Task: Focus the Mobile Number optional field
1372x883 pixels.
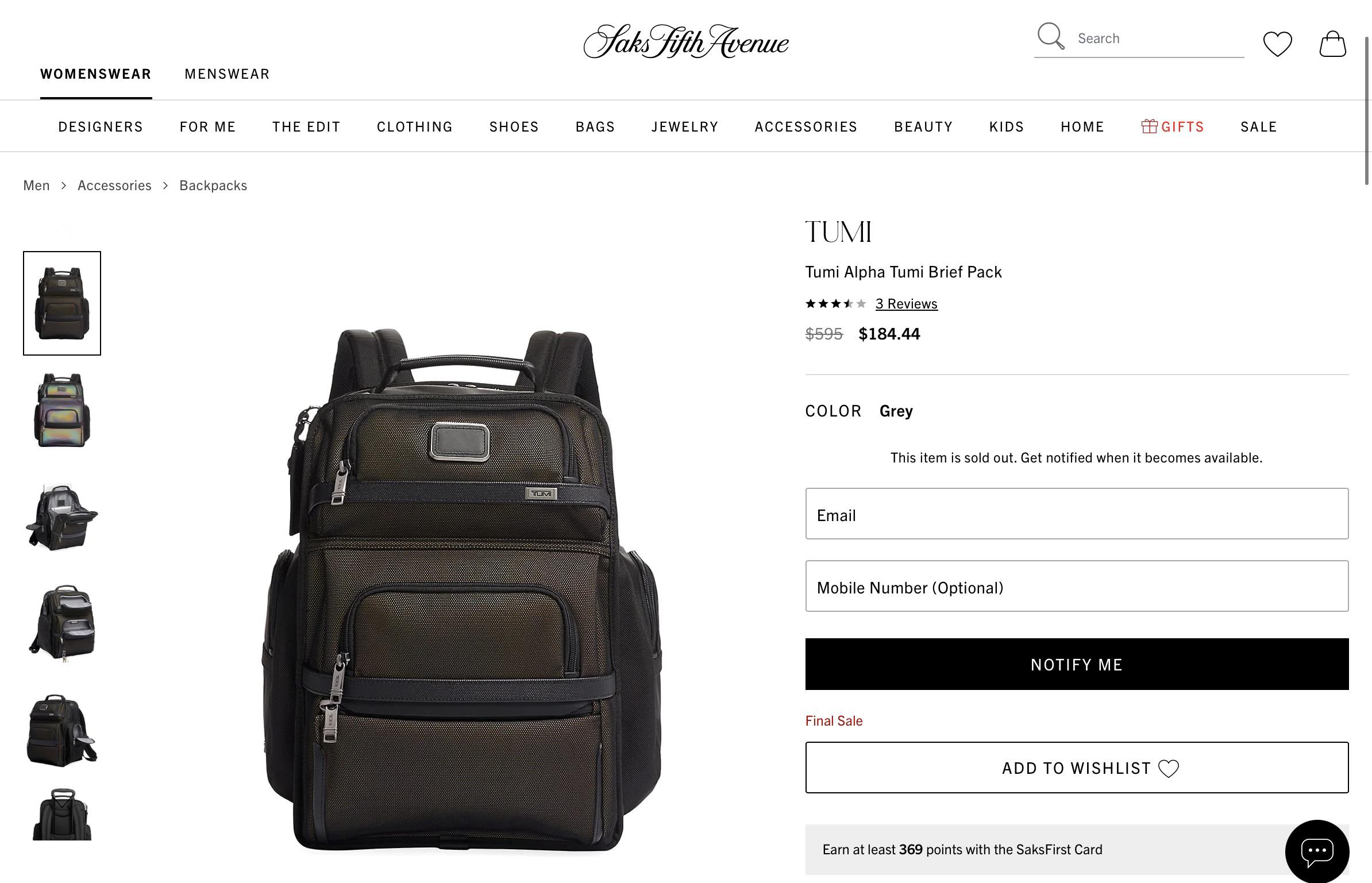Action: coord(1077,586)
